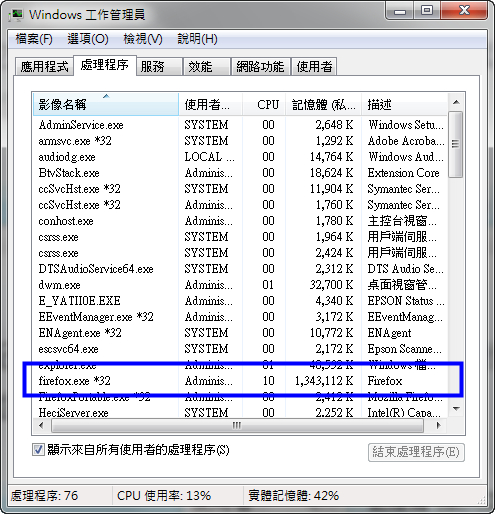Select the conhost.exe process

pos(240,221)
